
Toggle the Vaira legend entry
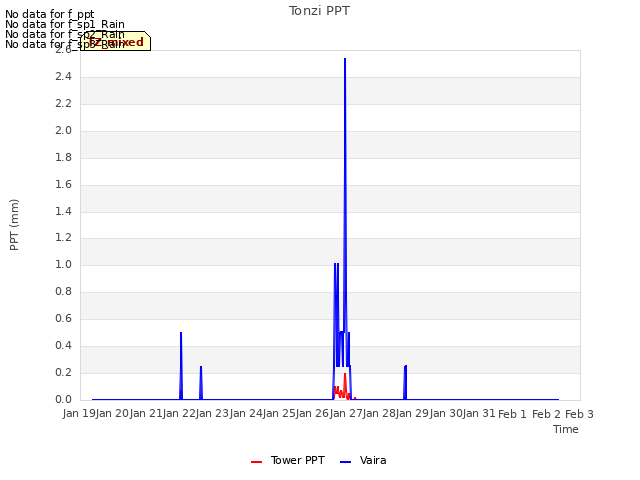coord(363,460)
